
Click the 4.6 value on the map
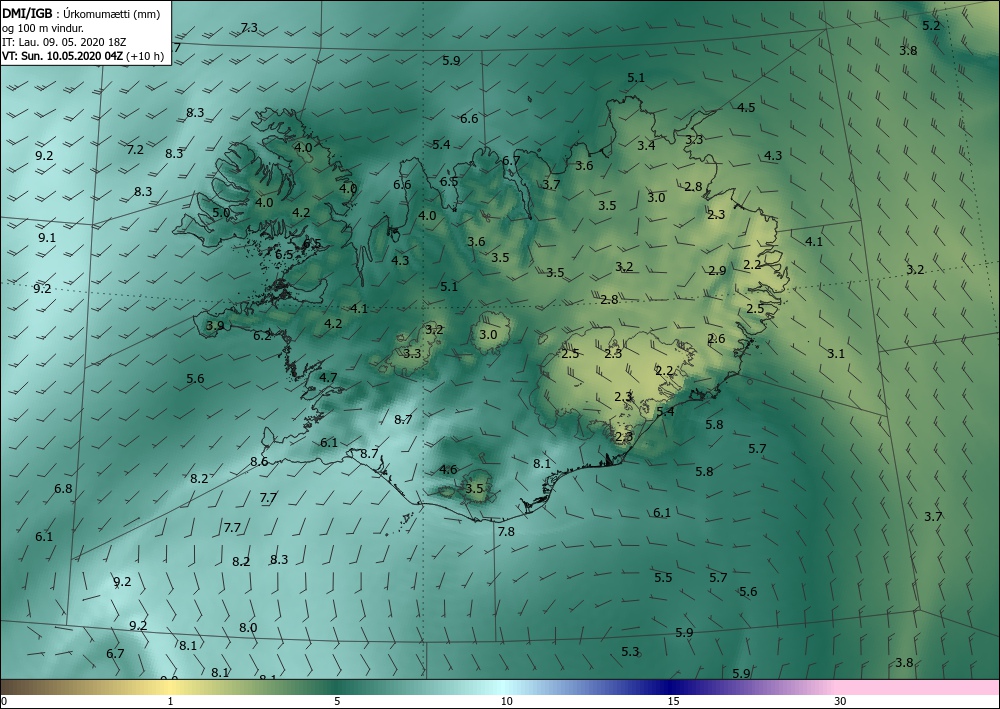tap(448, 470)
